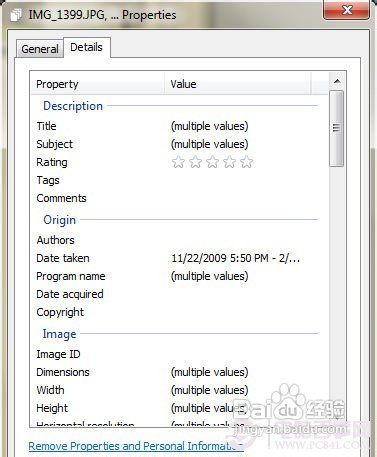The height and width of the screenshot is (457, 377).
Task: Set rating to one star
Action: click(178, 162)
